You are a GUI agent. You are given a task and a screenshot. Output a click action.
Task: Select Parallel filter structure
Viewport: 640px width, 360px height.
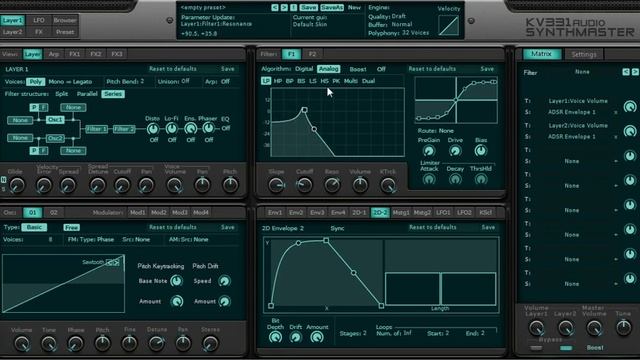click(x=87, y=94)
